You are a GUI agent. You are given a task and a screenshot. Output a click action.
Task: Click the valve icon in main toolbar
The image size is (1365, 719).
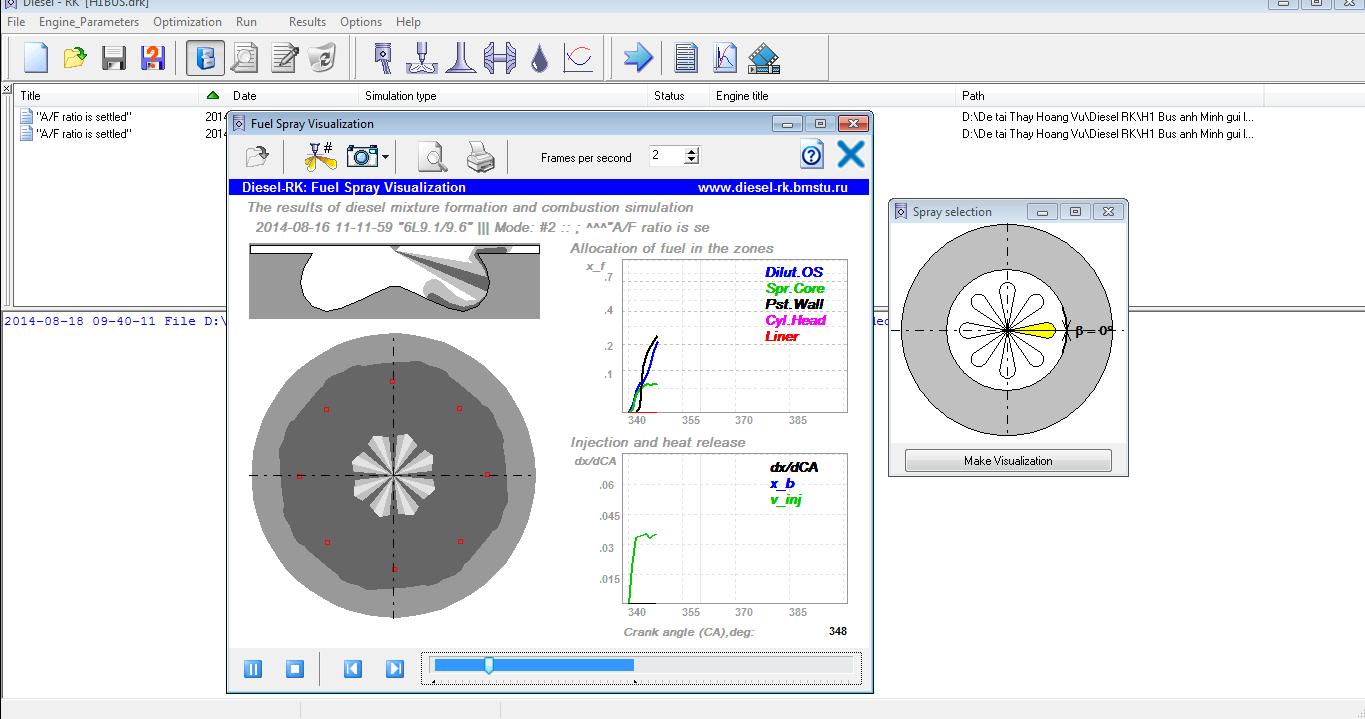click(460, 58)
